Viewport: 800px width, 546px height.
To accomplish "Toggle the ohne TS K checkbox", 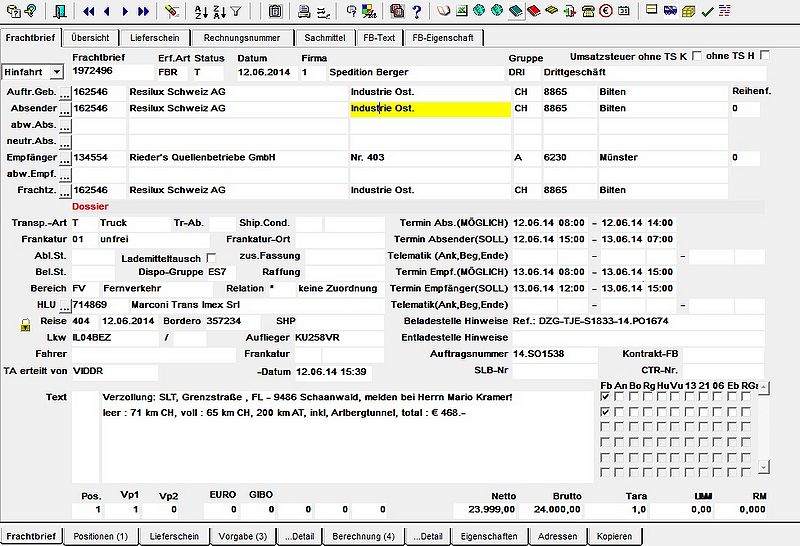I will coord(697,56).
